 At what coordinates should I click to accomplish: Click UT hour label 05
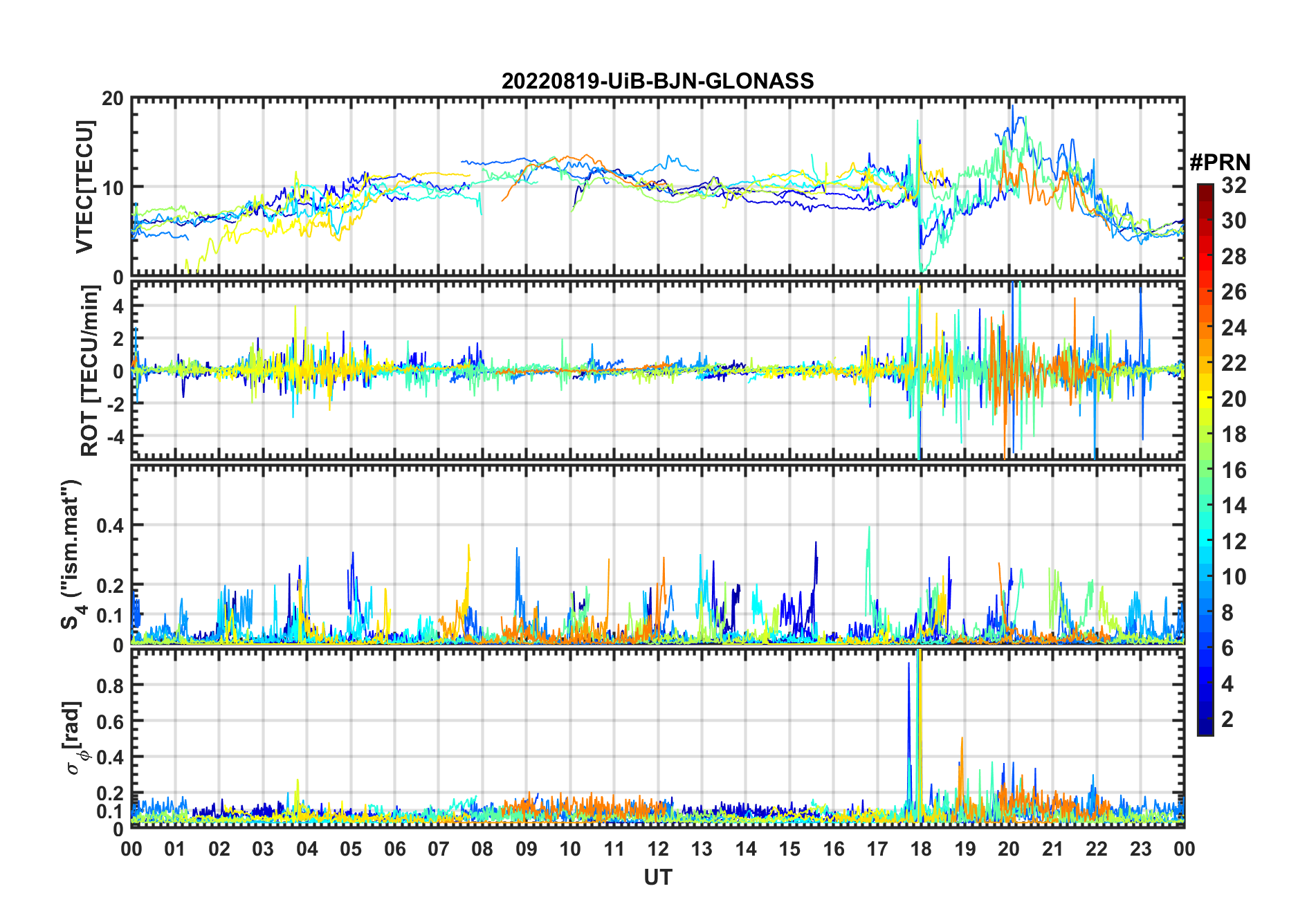(351, 849)
